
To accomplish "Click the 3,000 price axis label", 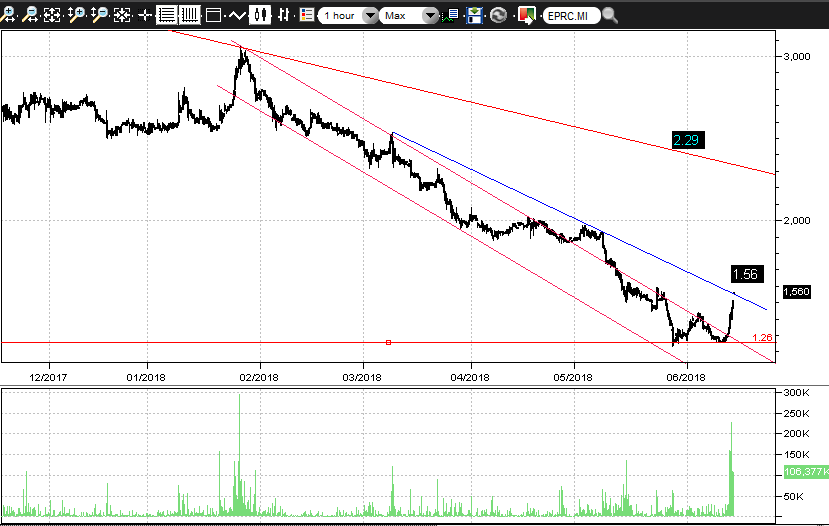I will 796,57.
